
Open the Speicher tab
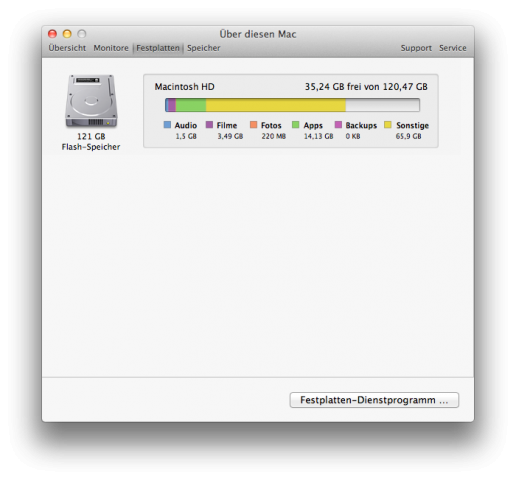[x=204, y=48]
